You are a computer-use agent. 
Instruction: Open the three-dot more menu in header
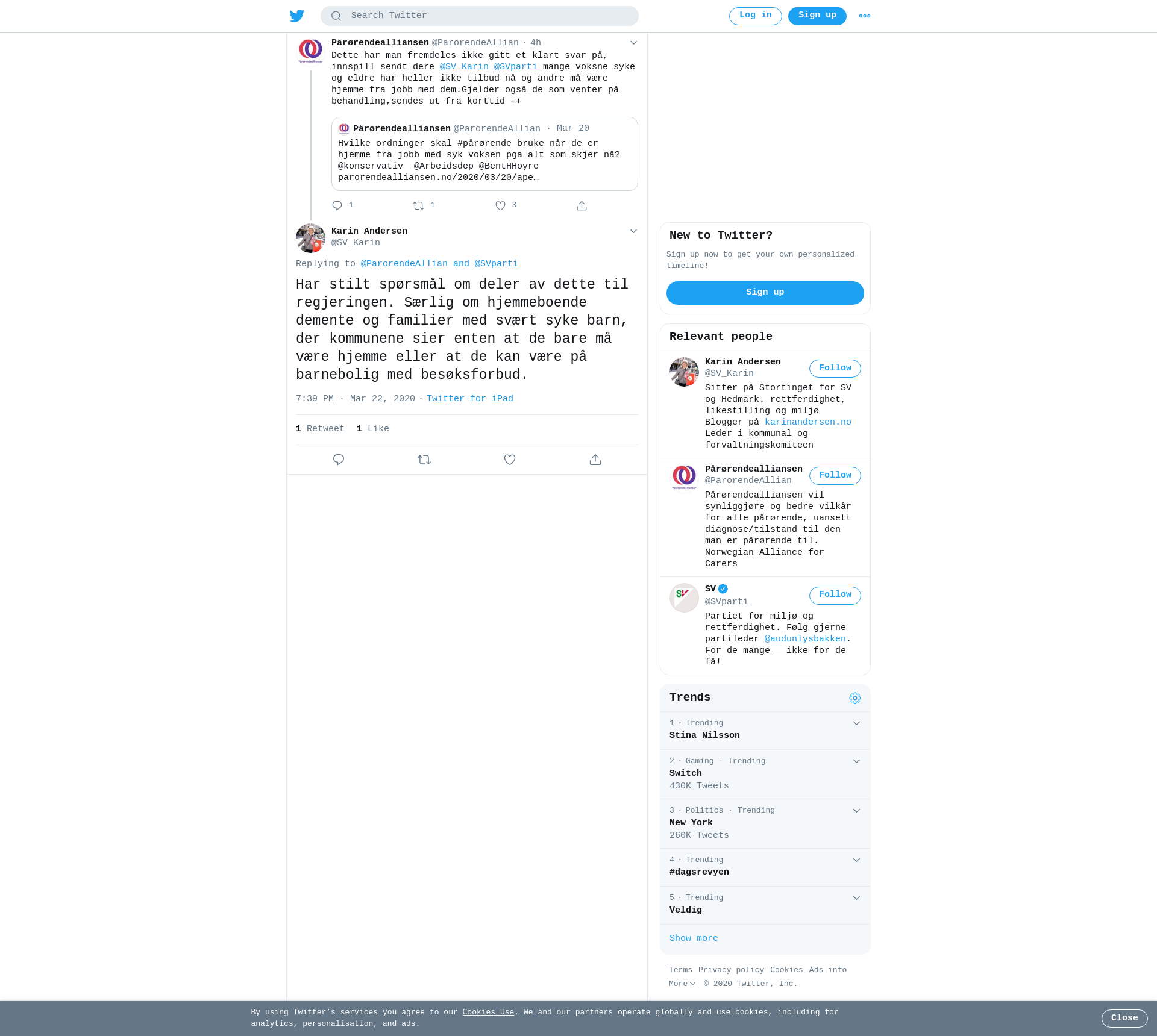point(864,16)
